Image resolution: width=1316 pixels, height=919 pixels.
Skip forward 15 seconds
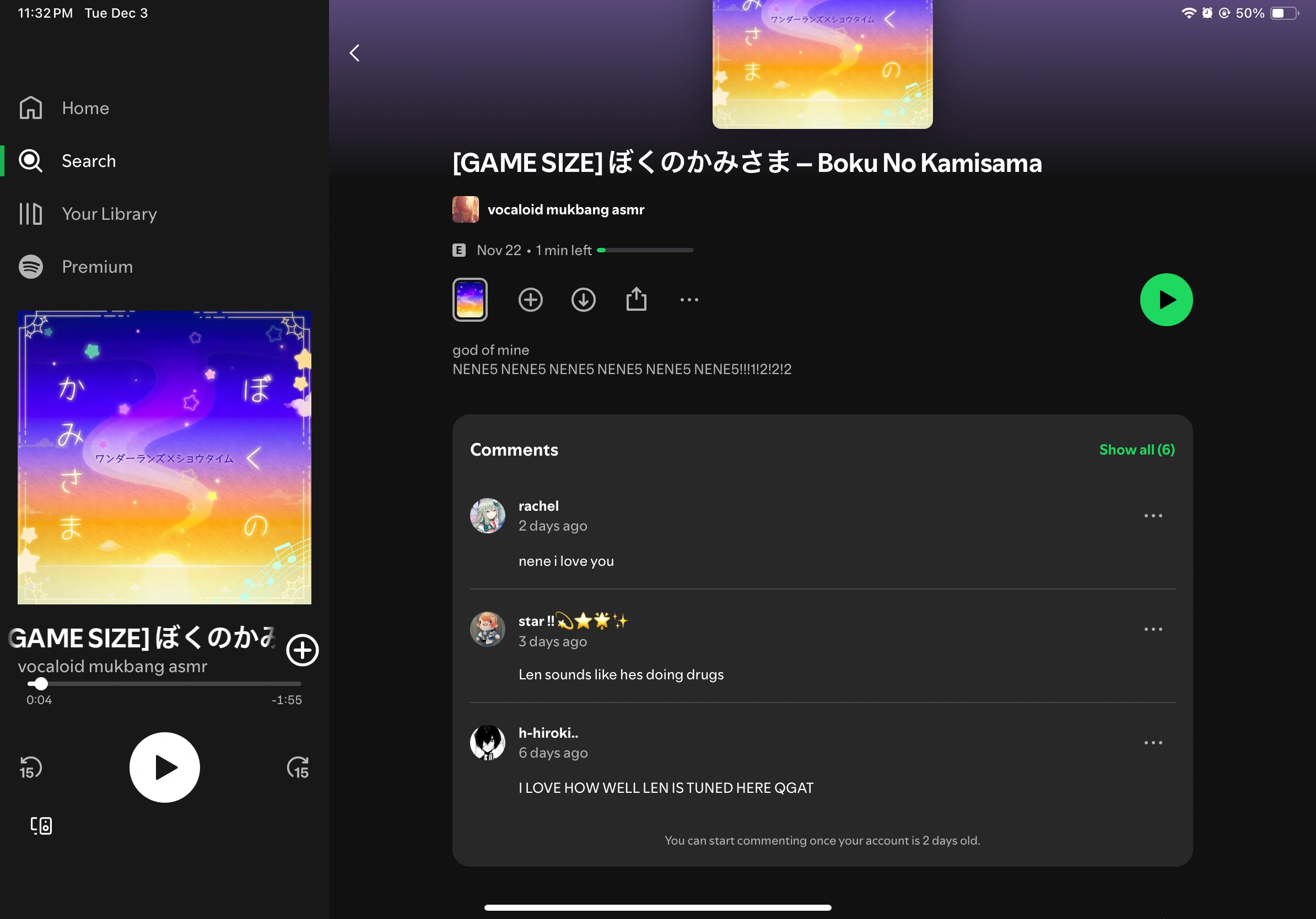(x=298, y=767)
